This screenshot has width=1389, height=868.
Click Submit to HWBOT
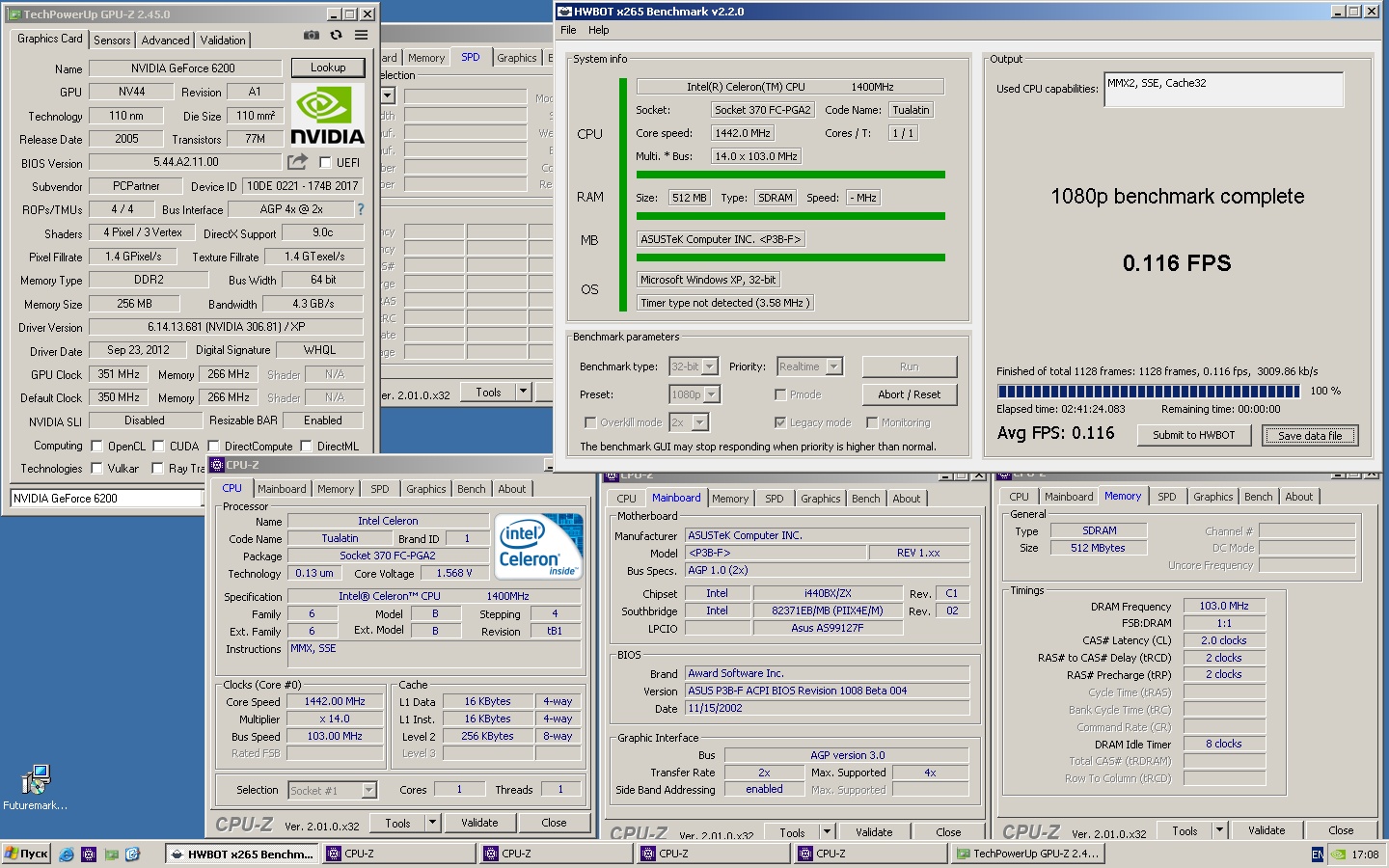tap(1193, 435)
